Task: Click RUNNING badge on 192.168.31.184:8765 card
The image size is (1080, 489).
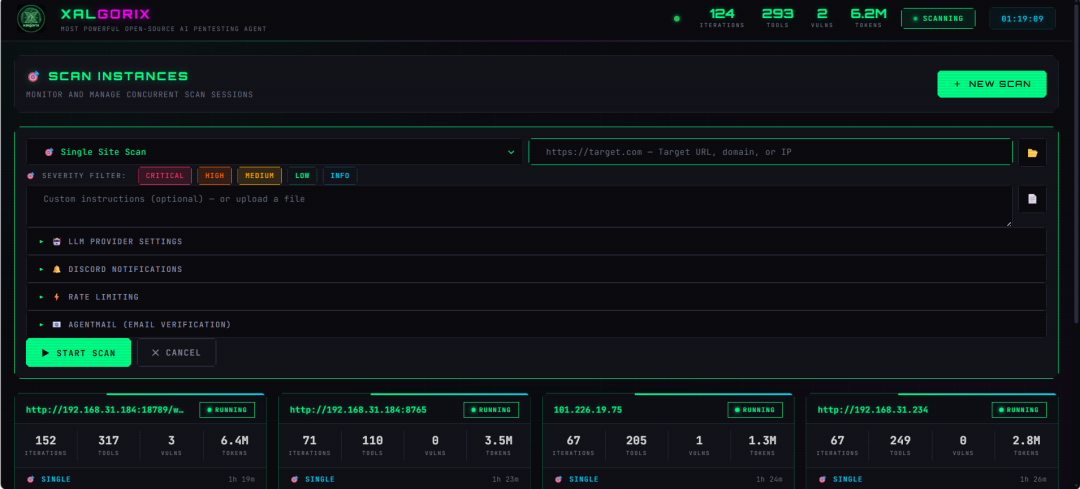Action: (490, 410)
